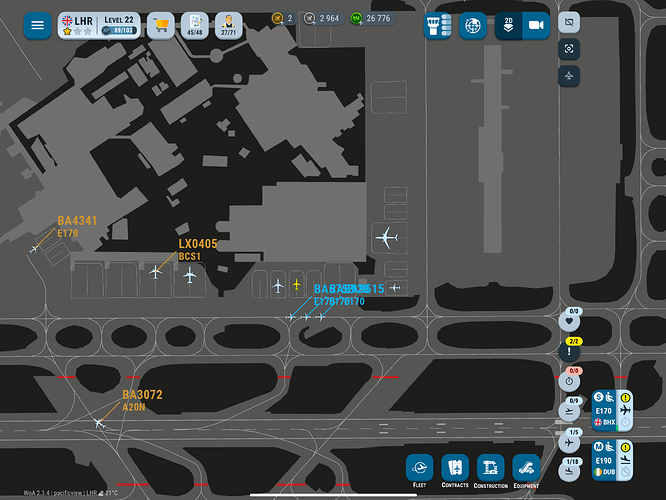Viewport: 666px width, 500px height.
Task: Open the Construction menu
Action: pos(491,471)
